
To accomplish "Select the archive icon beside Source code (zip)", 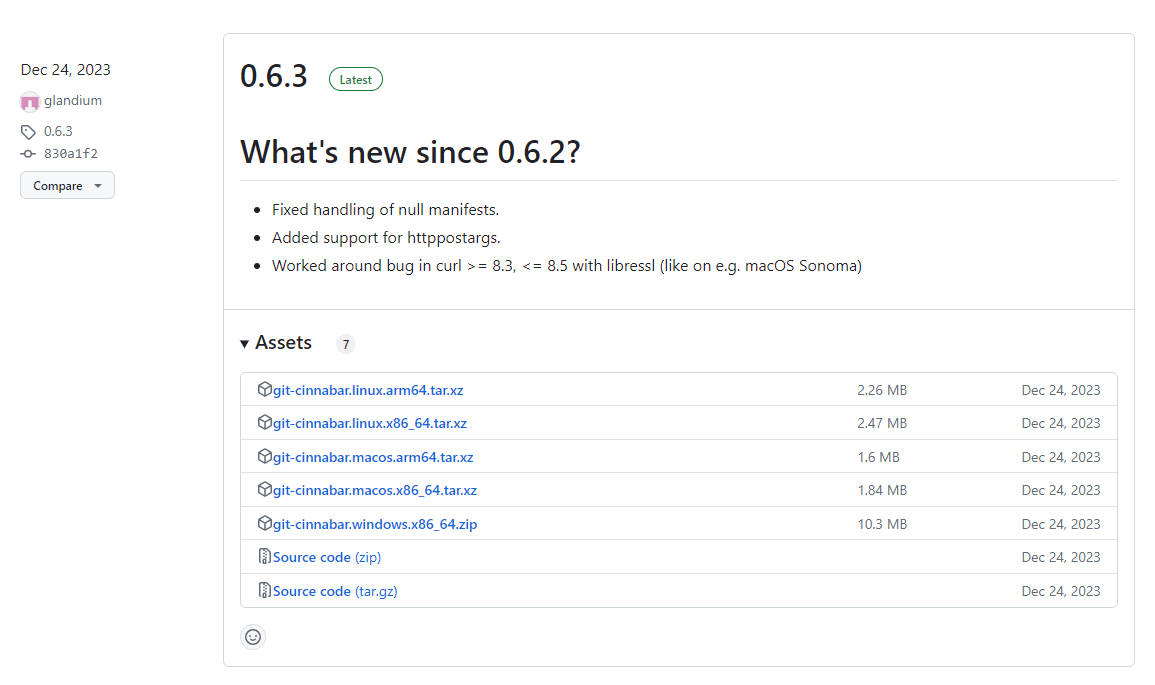I will (264, 557).
